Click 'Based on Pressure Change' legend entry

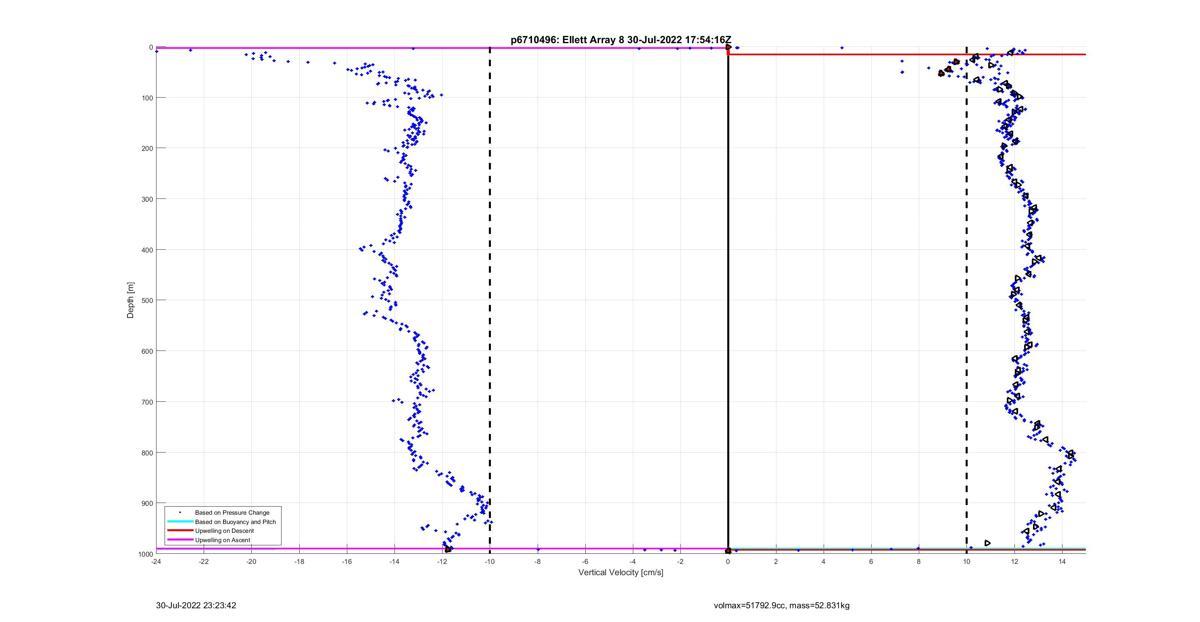tap(231, 513)
